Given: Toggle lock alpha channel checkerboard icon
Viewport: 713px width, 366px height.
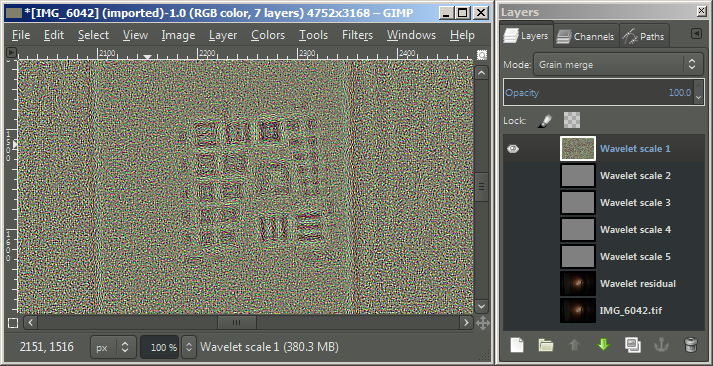Looking at the screenshot, I should pyautogui.click(x=572, y=120).
